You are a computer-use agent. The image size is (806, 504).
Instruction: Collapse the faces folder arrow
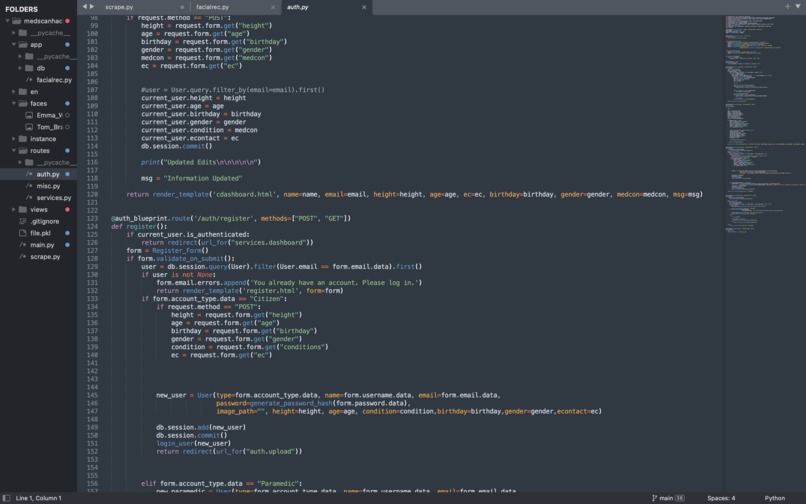click(14, 103)
